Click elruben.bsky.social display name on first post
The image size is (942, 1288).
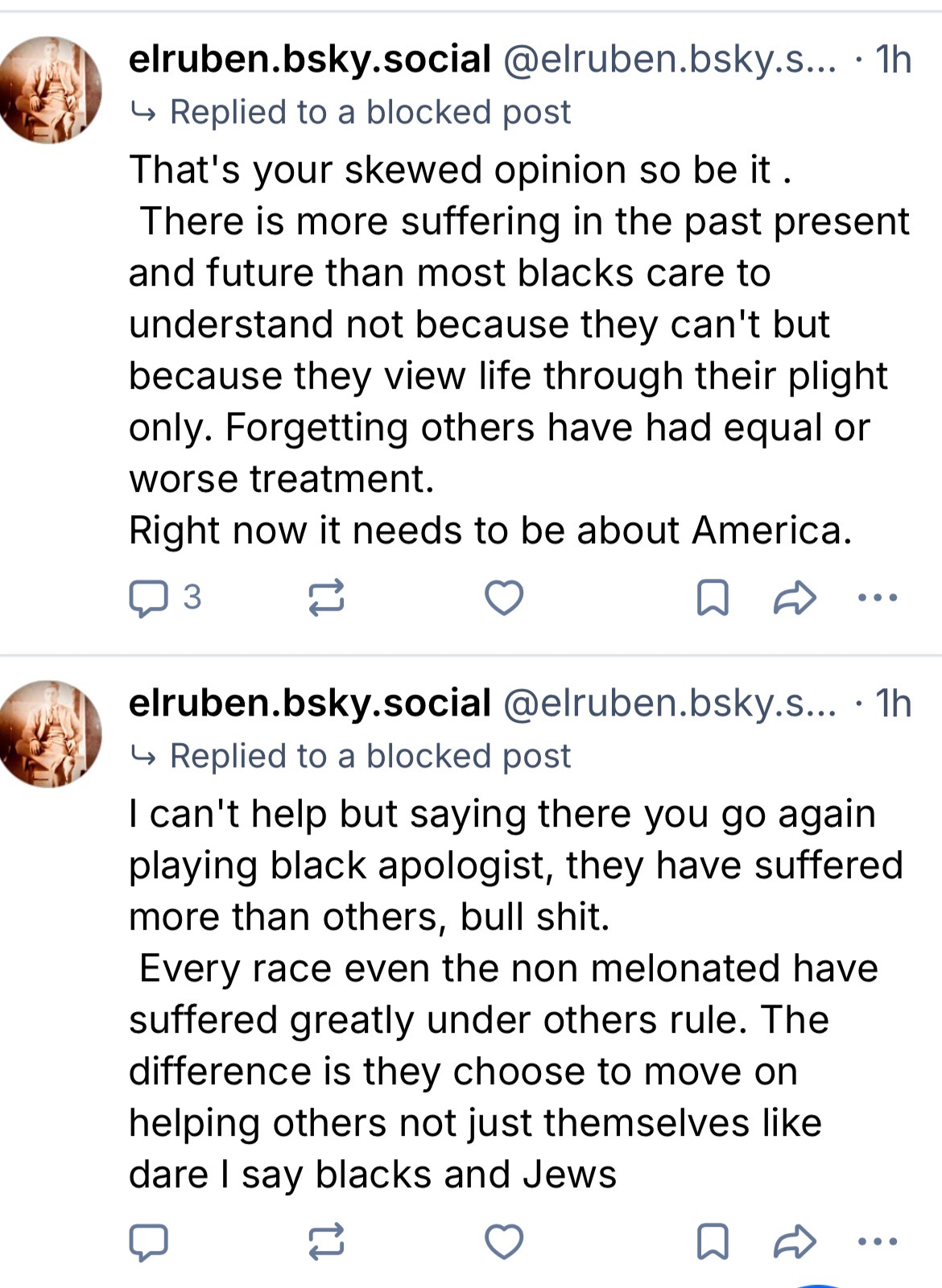pos(310,60)
